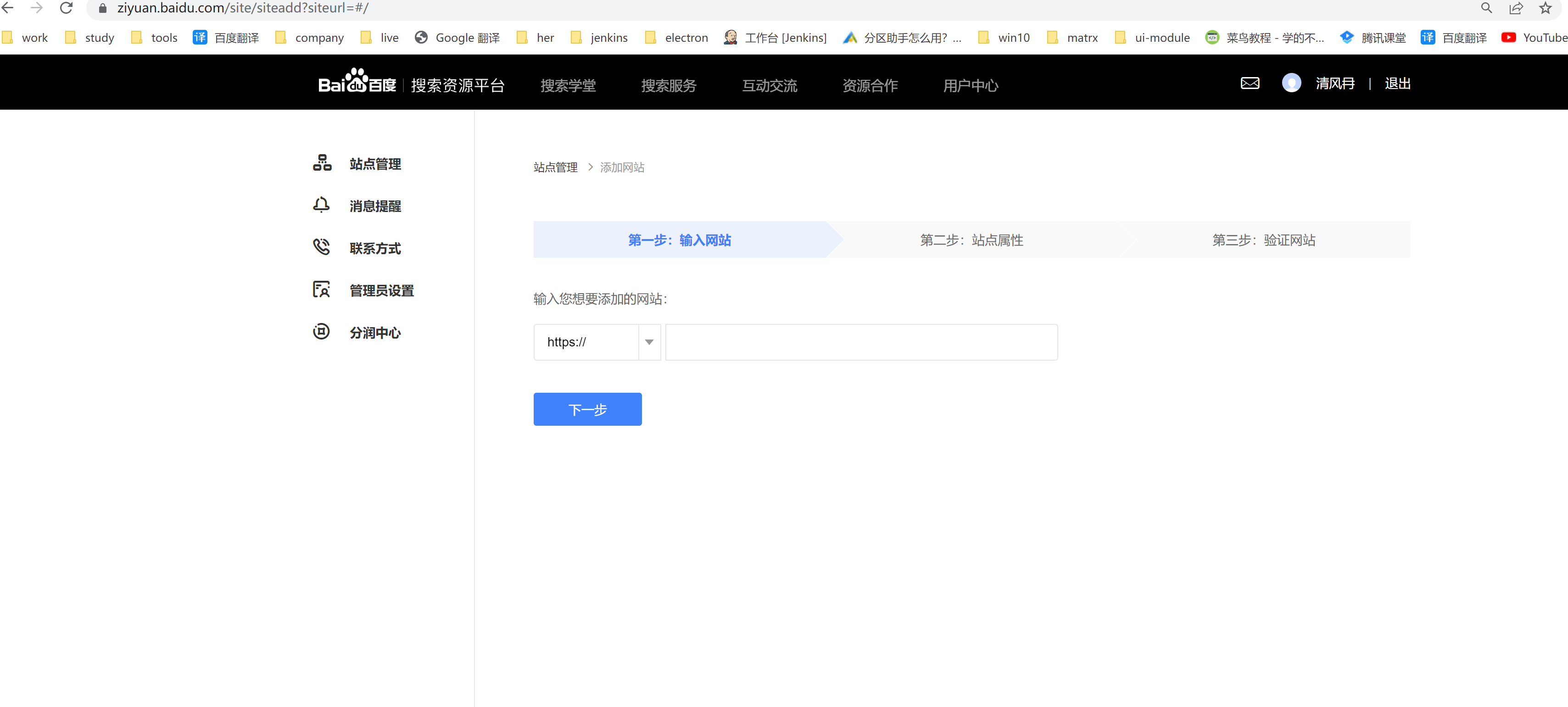Open the YouTube bookmark
Viewport: 1568px width, 707px height.
[1535, 38]
